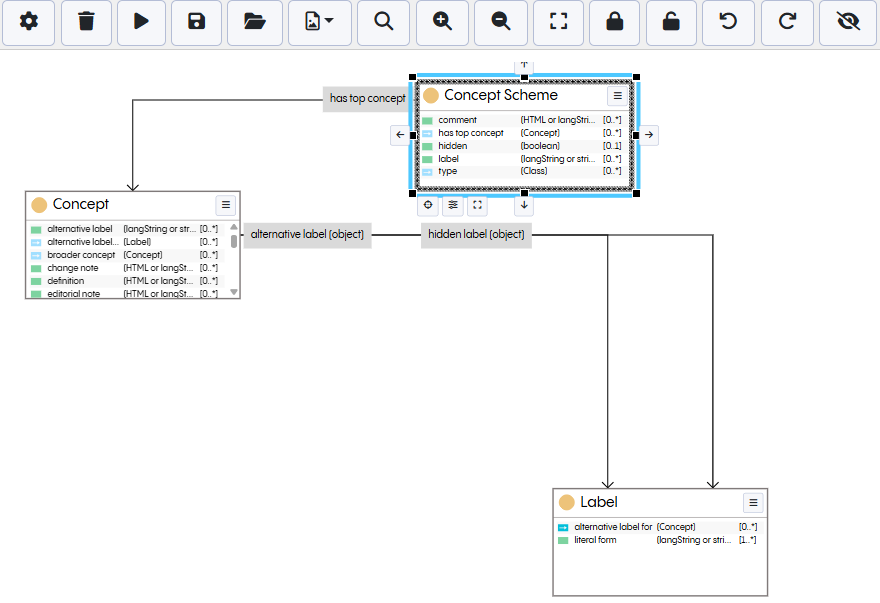Click the closed lock icon
Viewport: 880px width, 603px height.
pyautogui.click(x=615, y=22)
